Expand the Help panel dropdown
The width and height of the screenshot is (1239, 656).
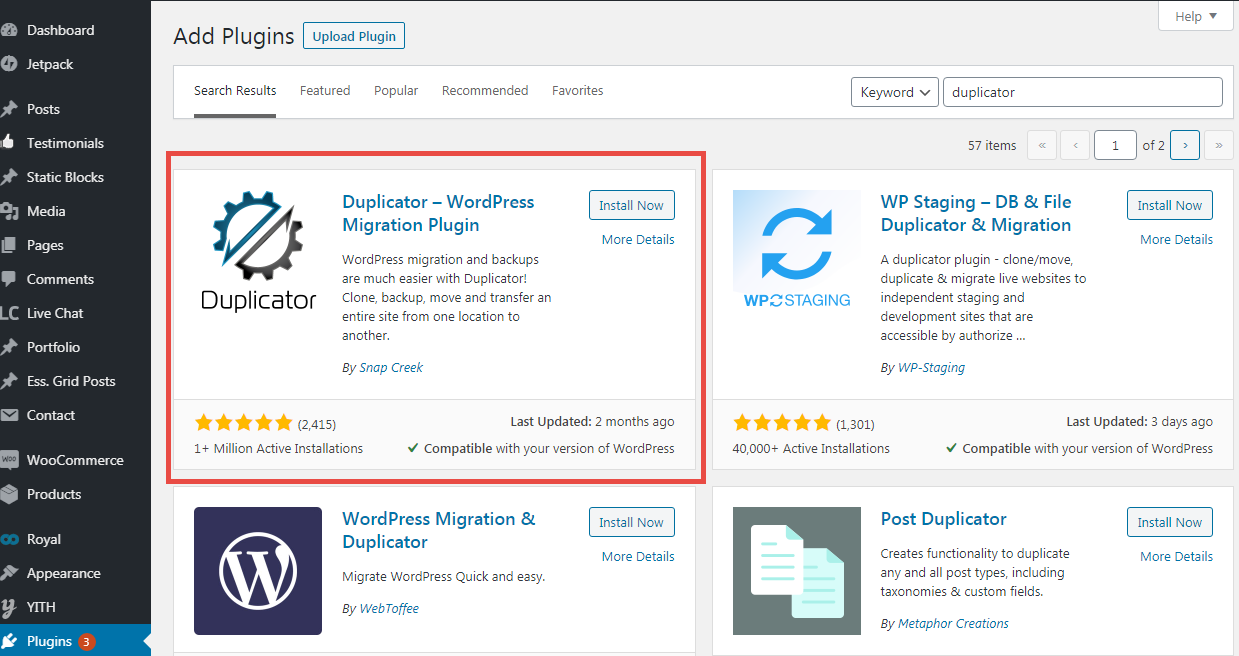click(1196, 16)
